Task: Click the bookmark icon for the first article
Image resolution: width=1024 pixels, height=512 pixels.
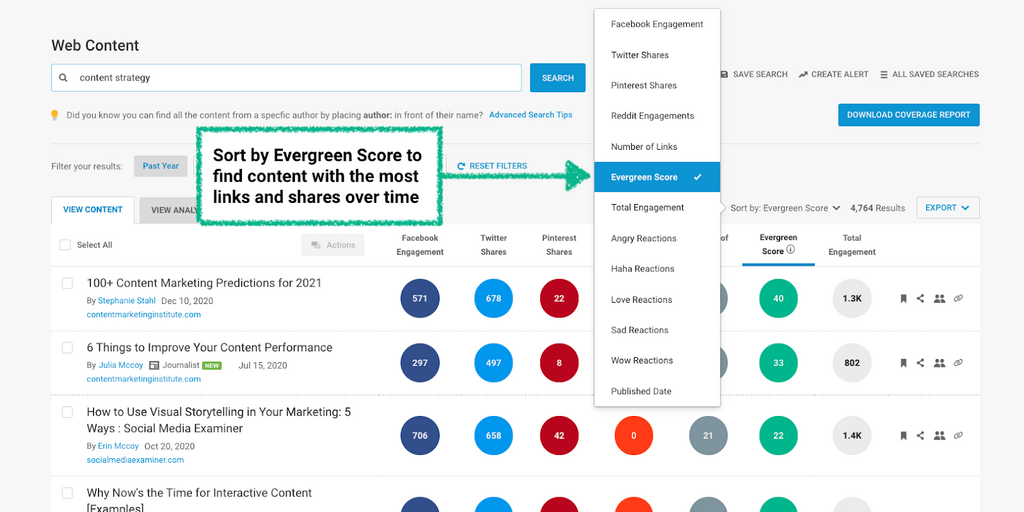Action: (903, 298)
